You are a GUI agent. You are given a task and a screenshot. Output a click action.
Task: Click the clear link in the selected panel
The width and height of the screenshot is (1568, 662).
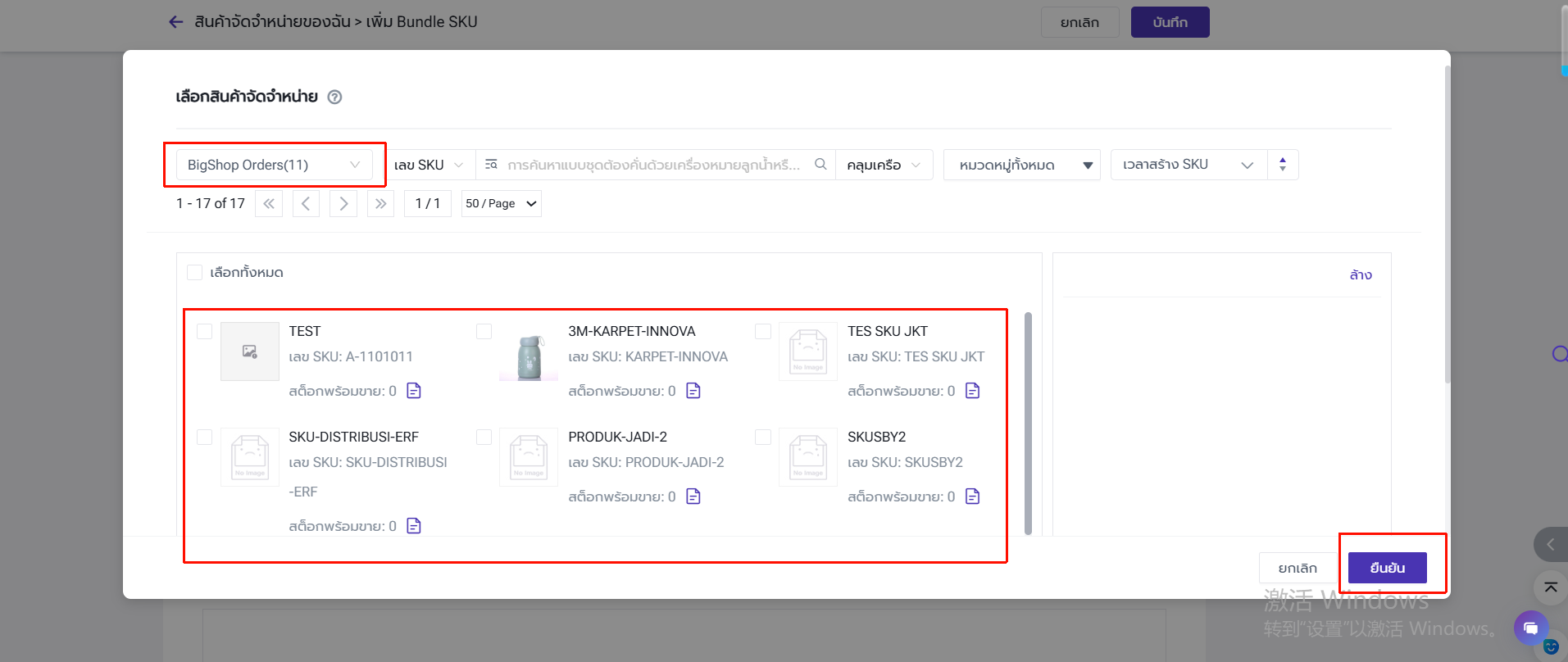coord(1360,275)
